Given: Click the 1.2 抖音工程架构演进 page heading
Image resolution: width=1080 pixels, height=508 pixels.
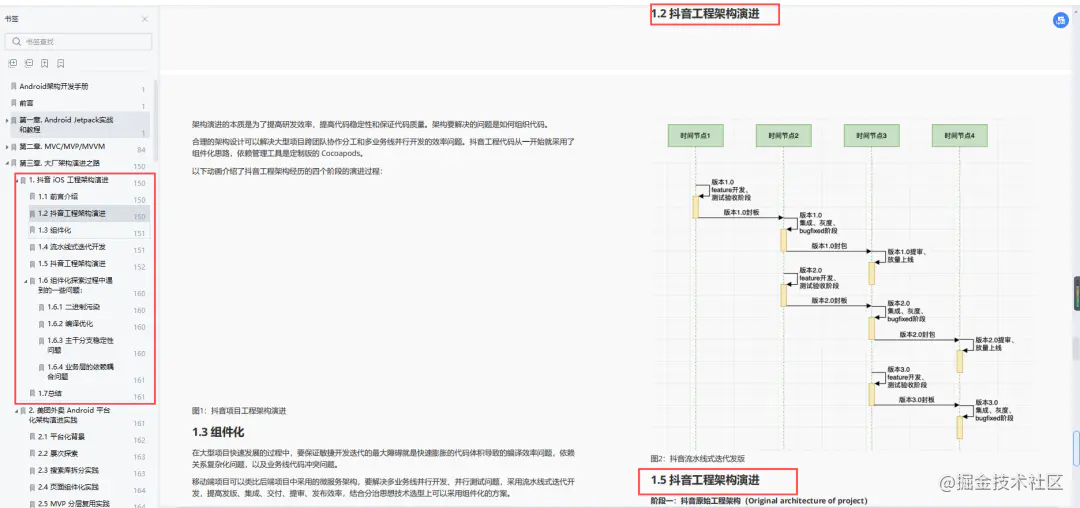Looking at the screenshot, I should (x=705, y=13).
